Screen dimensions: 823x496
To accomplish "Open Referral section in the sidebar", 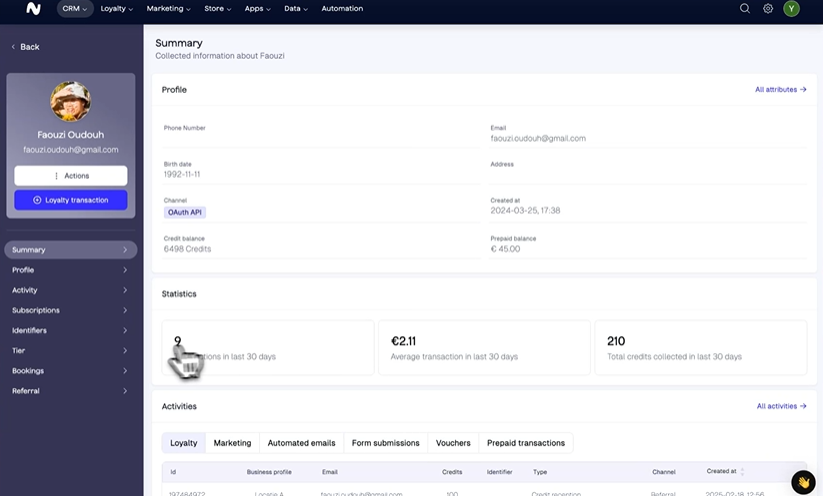I will click(71, 391).
